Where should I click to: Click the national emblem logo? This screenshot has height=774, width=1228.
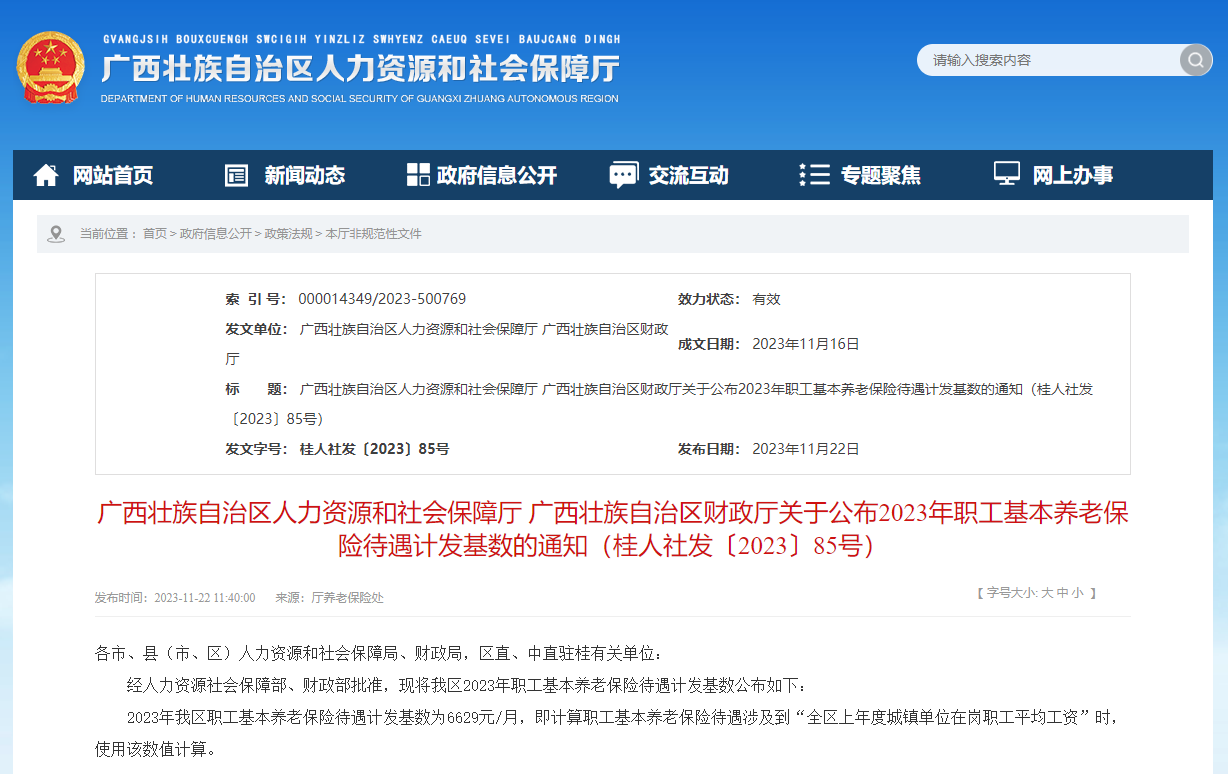pos(51,67)
